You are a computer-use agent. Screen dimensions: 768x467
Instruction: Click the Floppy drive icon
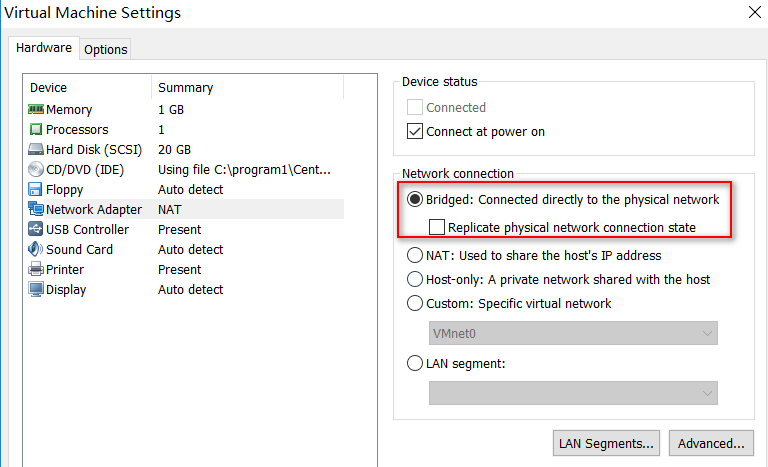pos(36,189)
